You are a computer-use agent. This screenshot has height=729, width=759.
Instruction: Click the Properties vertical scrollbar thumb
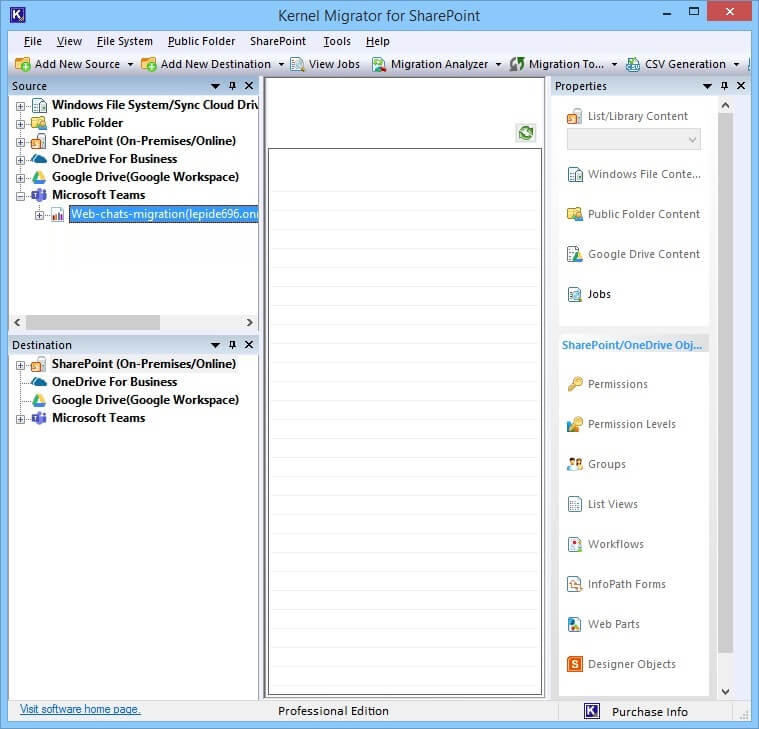[725, 382]
